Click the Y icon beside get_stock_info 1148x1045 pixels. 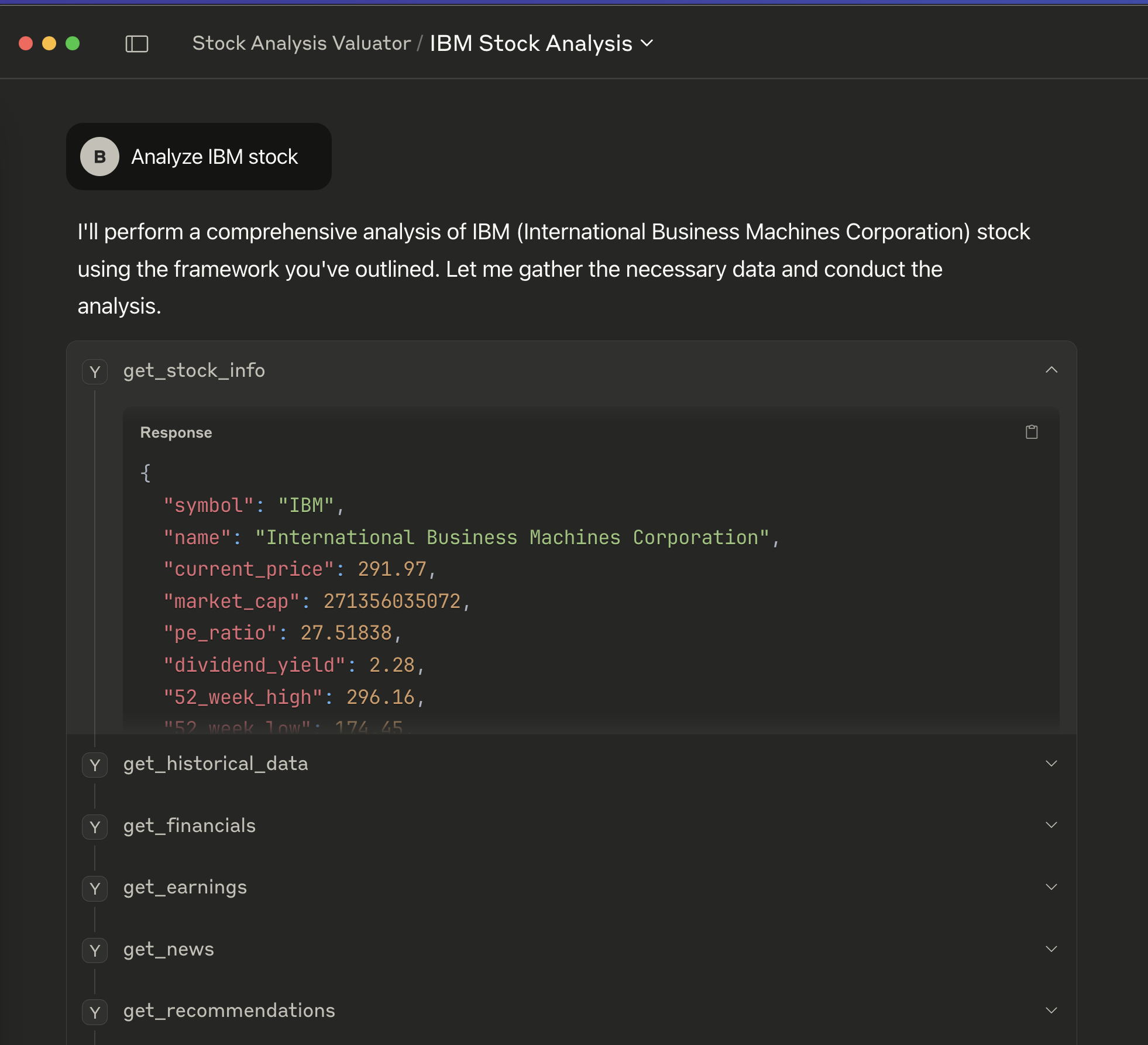[x=95, y=372]
